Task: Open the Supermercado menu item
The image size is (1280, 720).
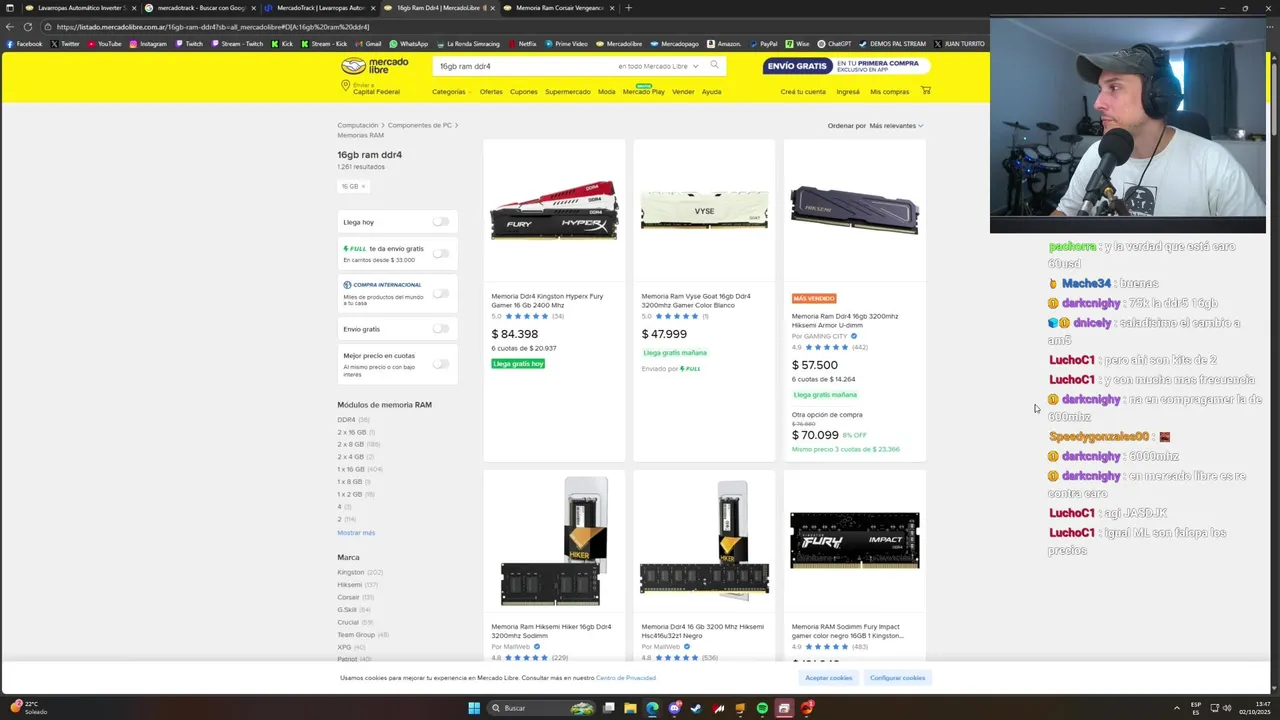Action: tap(567, 91)
